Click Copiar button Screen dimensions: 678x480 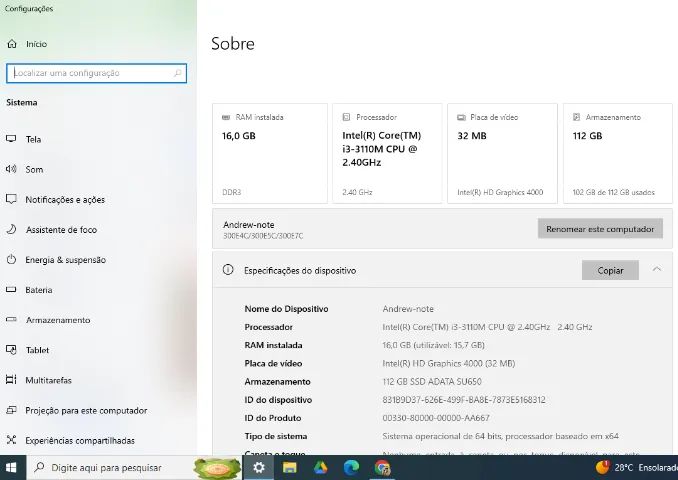pyautogui.click(x=610, y=270)
